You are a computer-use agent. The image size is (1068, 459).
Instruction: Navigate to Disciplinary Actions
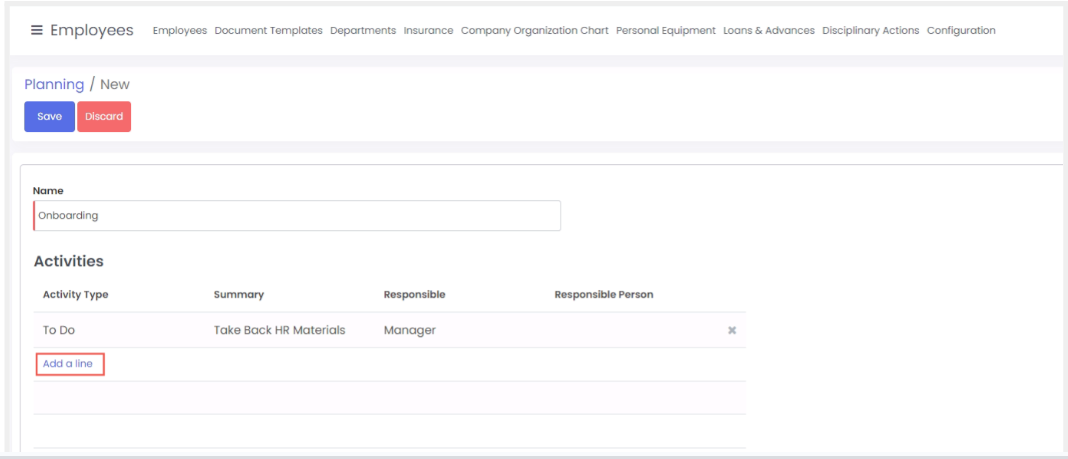(x=870, y=31)
